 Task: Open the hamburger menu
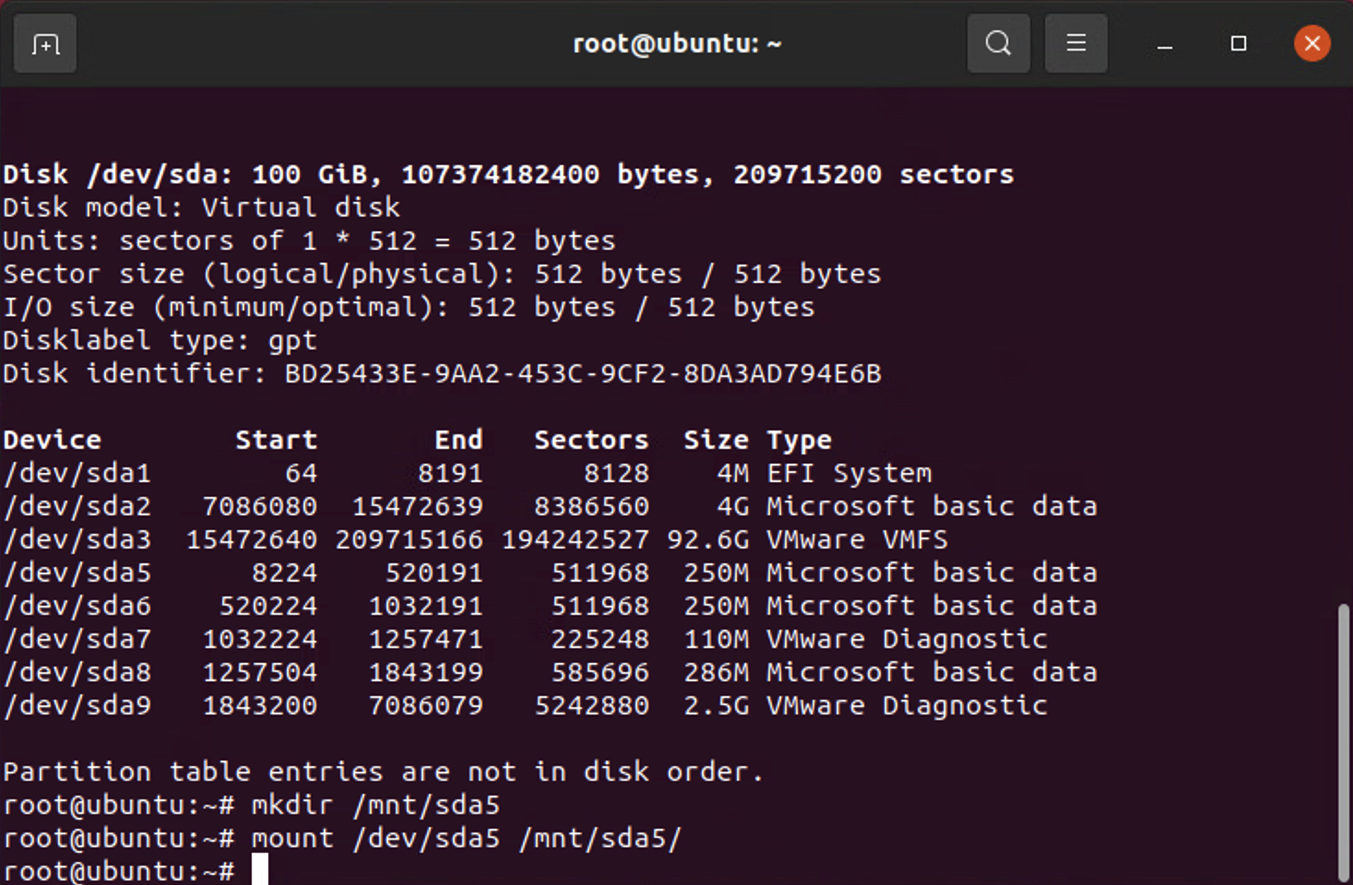[x=1076, y=43]
